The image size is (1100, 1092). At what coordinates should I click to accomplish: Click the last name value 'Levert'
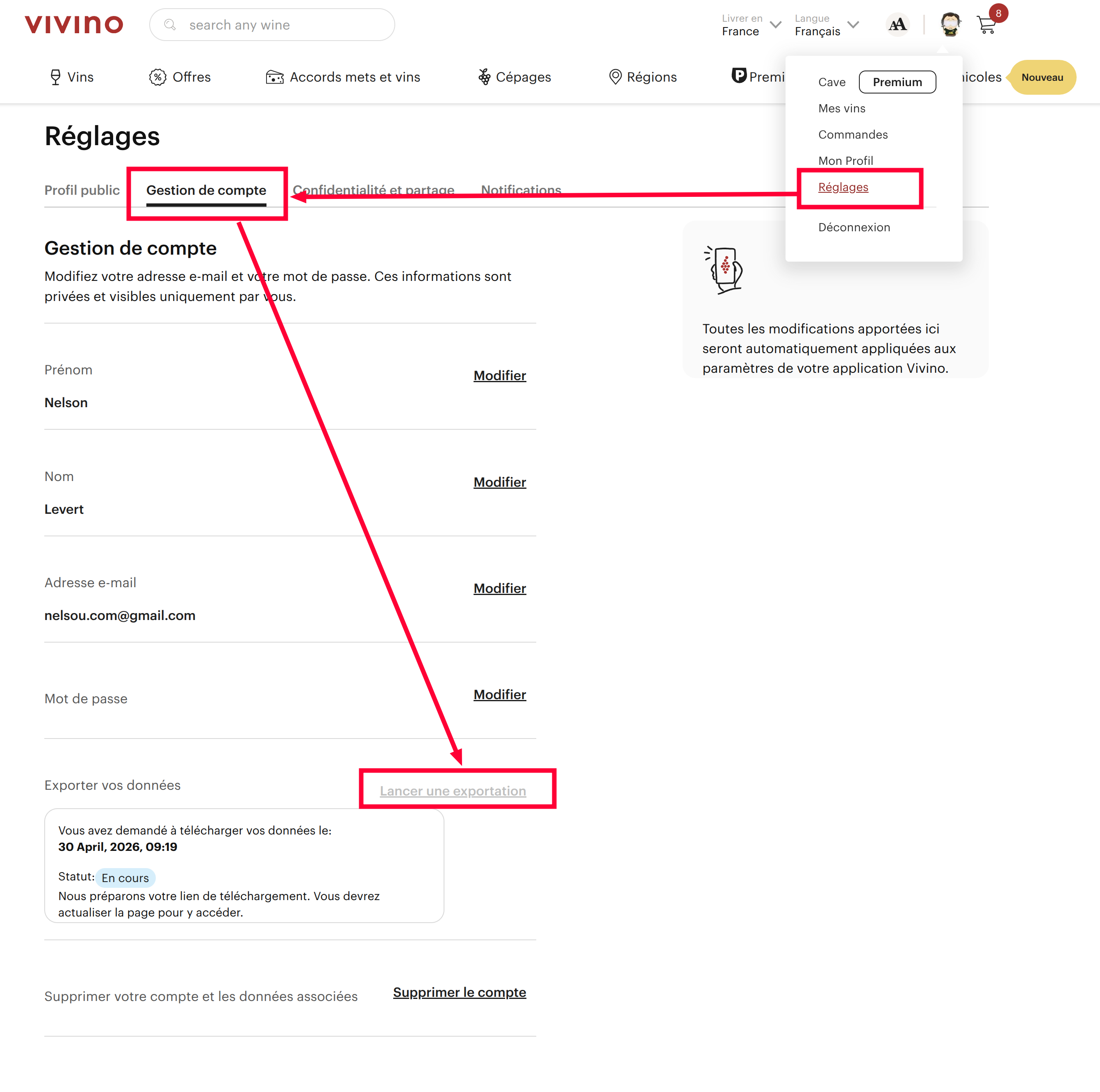click(x=64, y=509)
